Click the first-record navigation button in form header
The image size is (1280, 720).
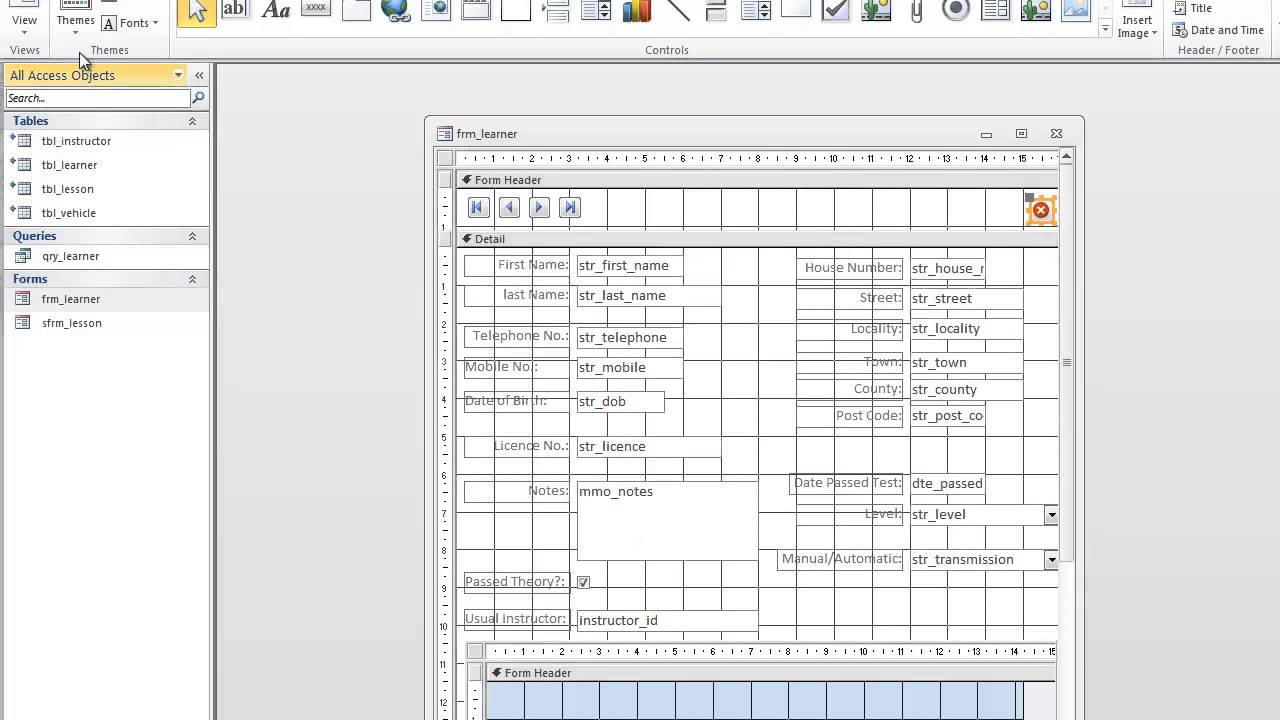(x=477, y=207)
